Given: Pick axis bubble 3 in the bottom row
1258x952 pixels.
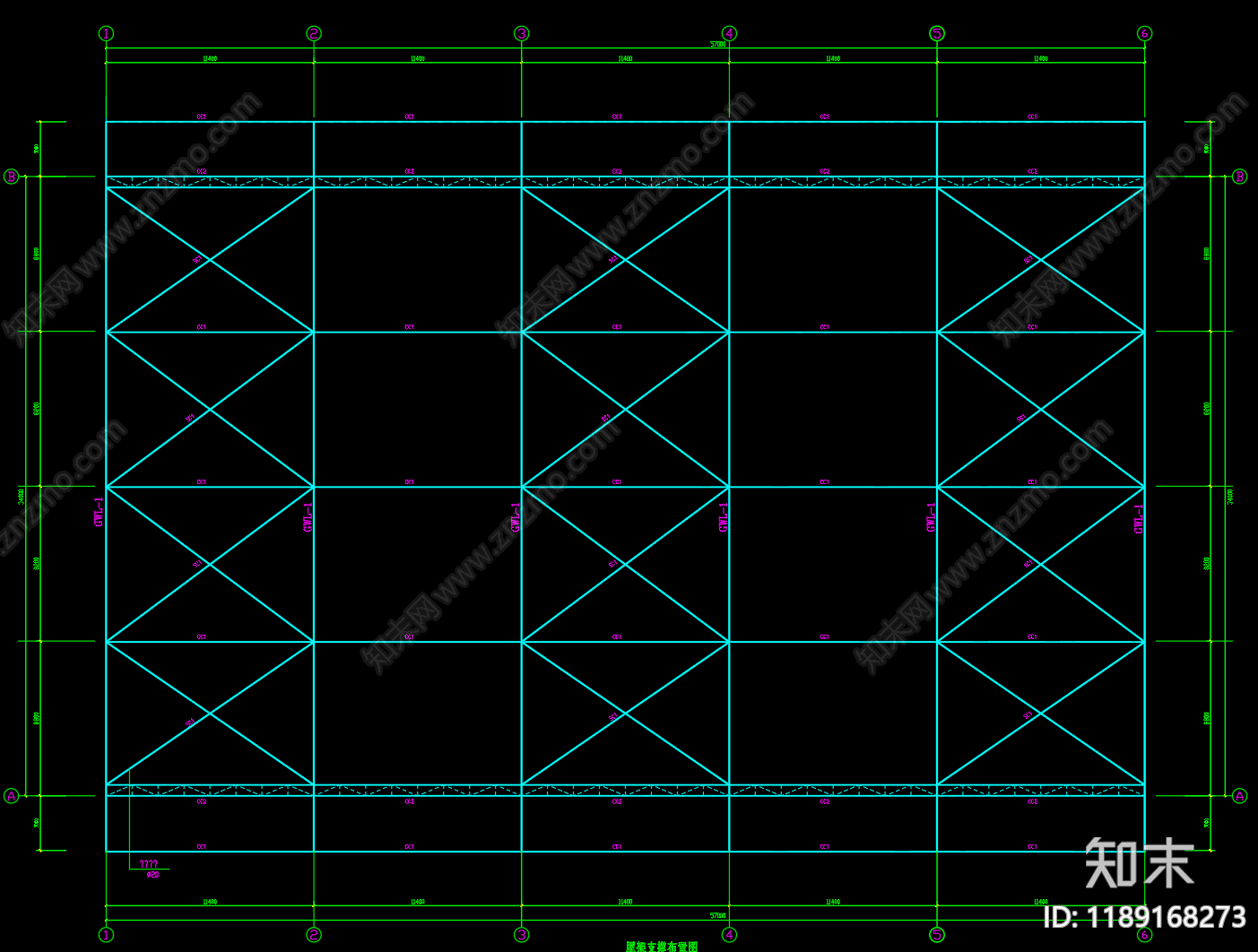Looking at the screenshot, I should tap(522, 935).
